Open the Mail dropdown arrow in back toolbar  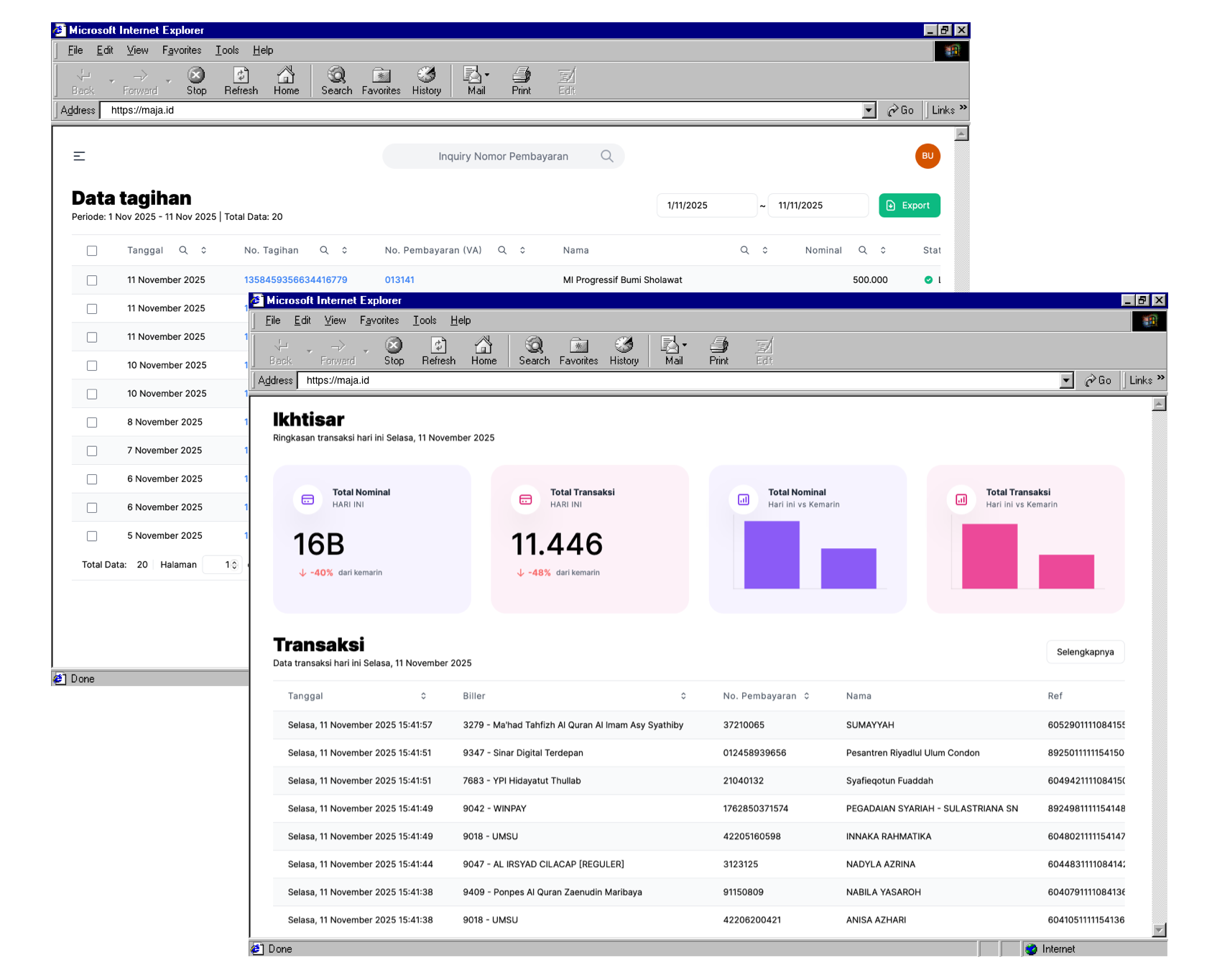tap(487, 75)
